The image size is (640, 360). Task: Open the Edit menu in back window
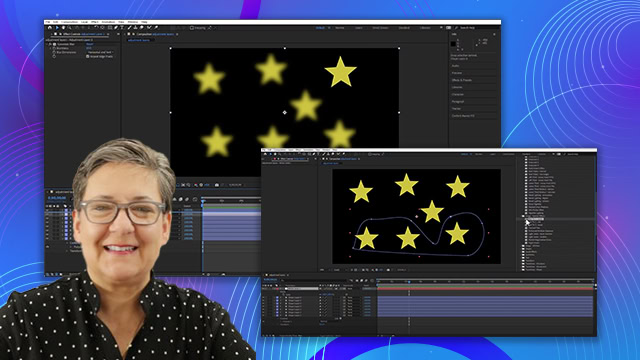point(56,22)
